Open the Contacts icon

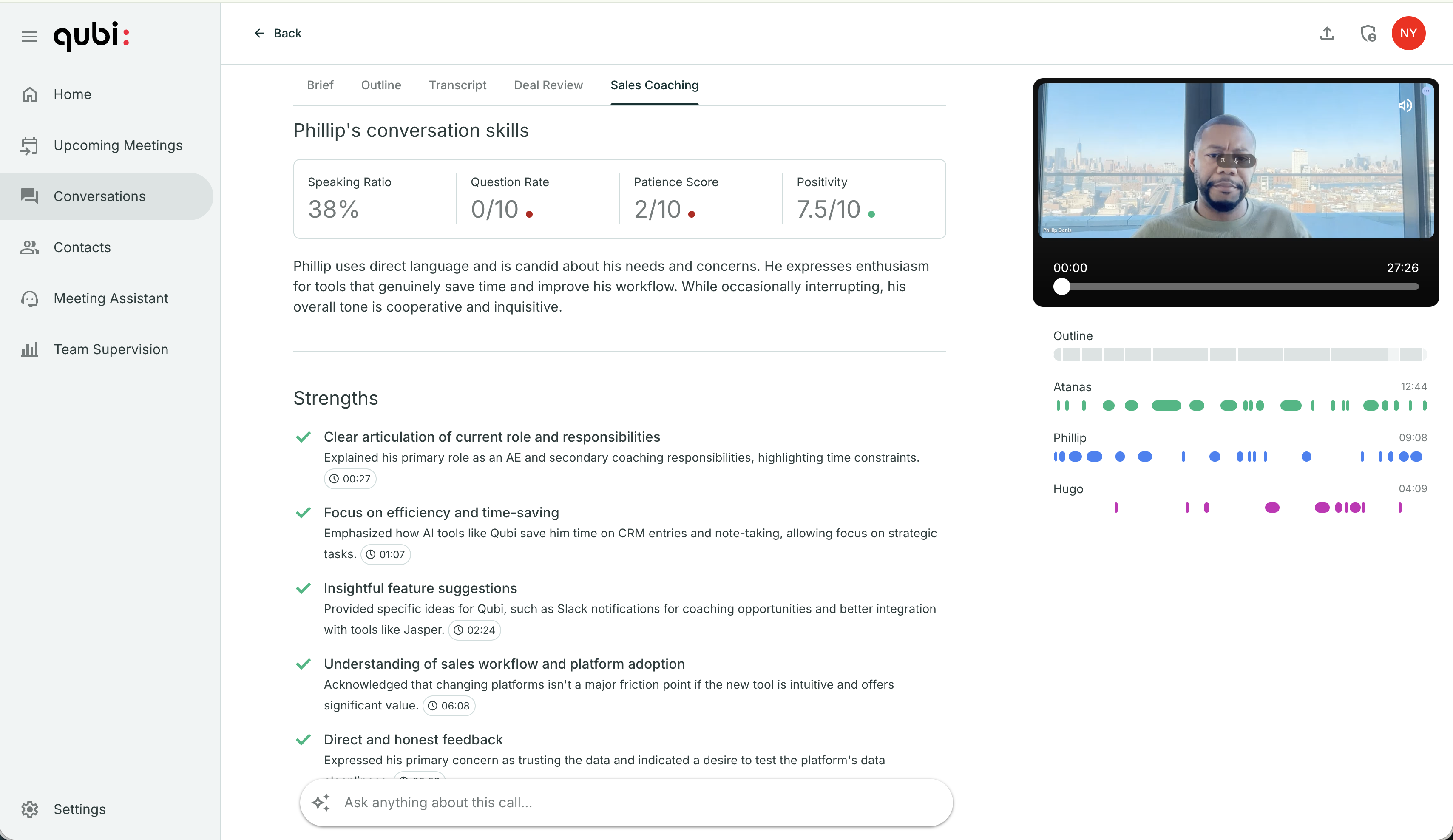tap(30, 247)
